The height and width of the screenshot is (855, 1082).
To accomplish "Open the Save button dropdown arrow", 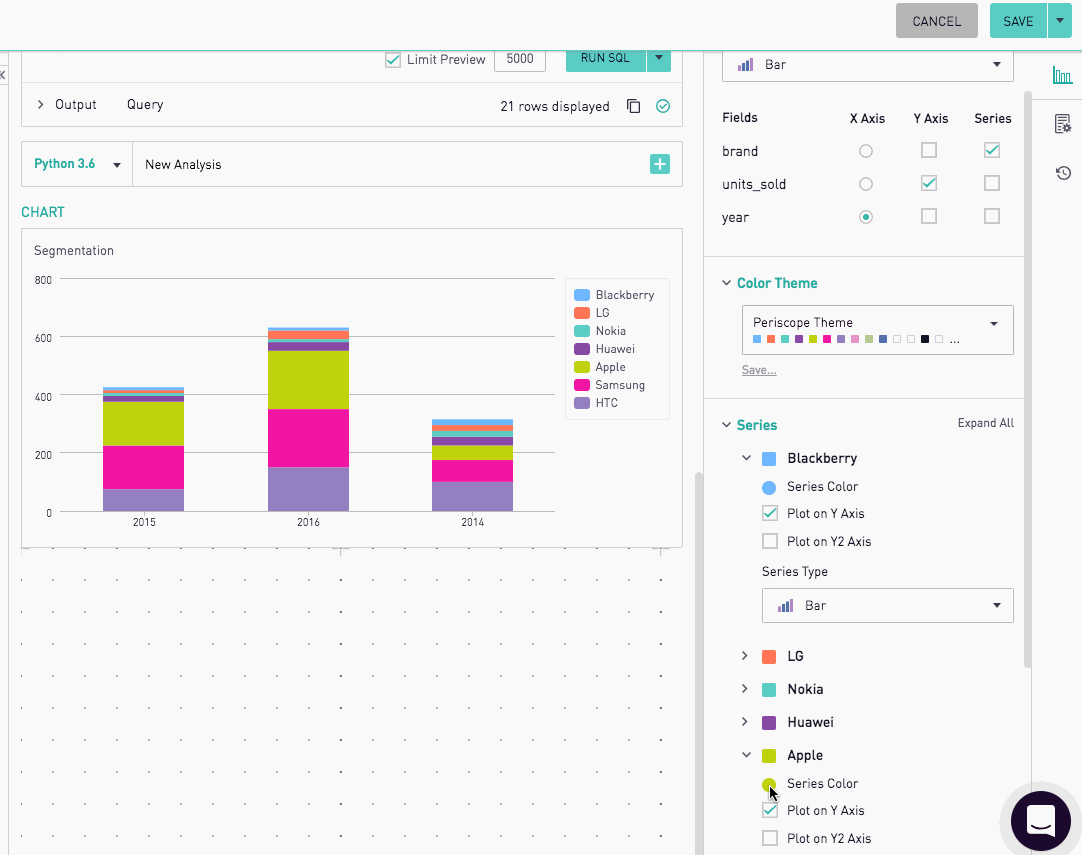I will [x=1059, y=21].
